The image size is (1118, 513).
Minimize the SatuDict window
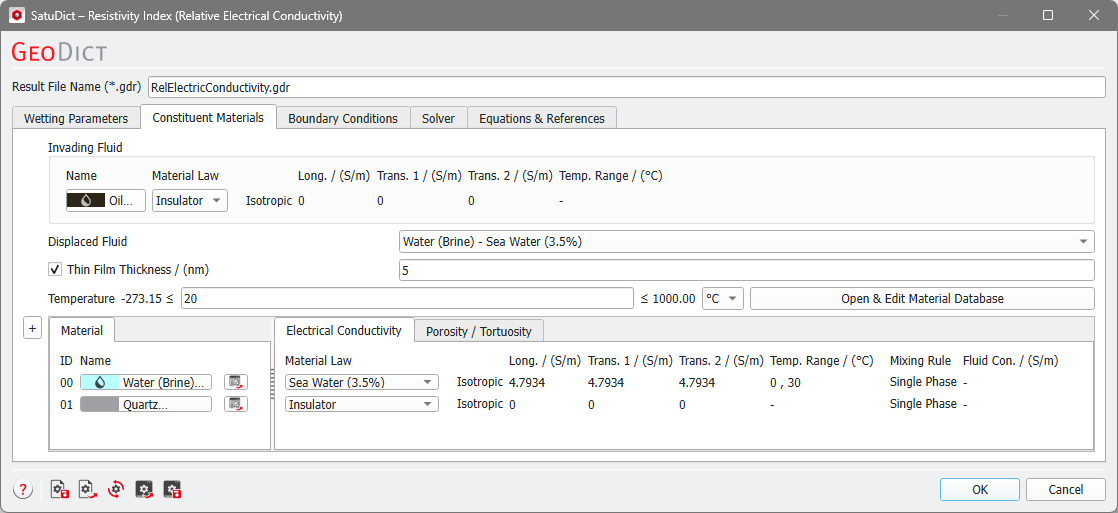coord(1005,15)
